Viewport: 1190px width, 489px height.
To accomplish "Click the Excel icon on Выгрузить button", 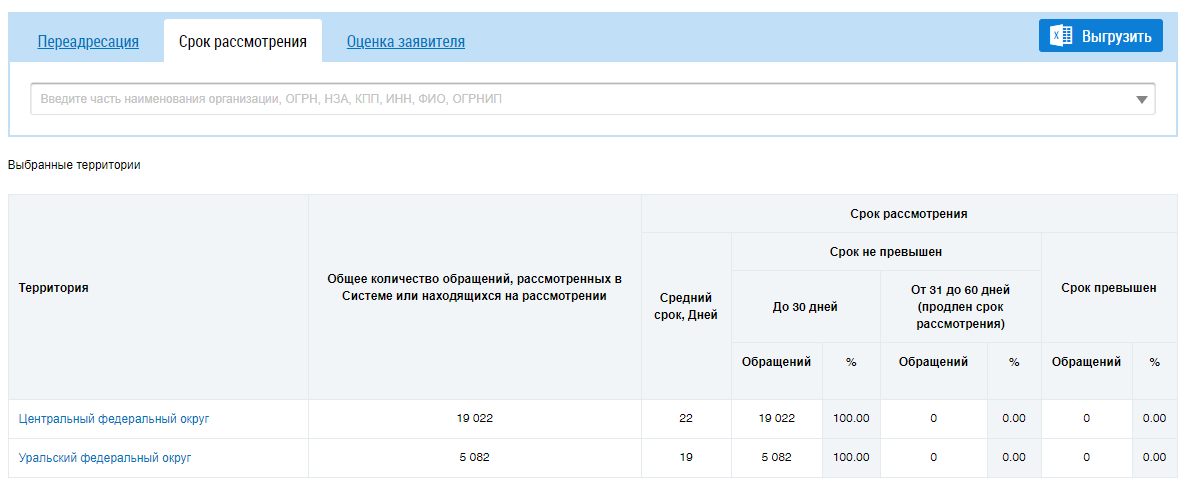I will pos(1061,36).
